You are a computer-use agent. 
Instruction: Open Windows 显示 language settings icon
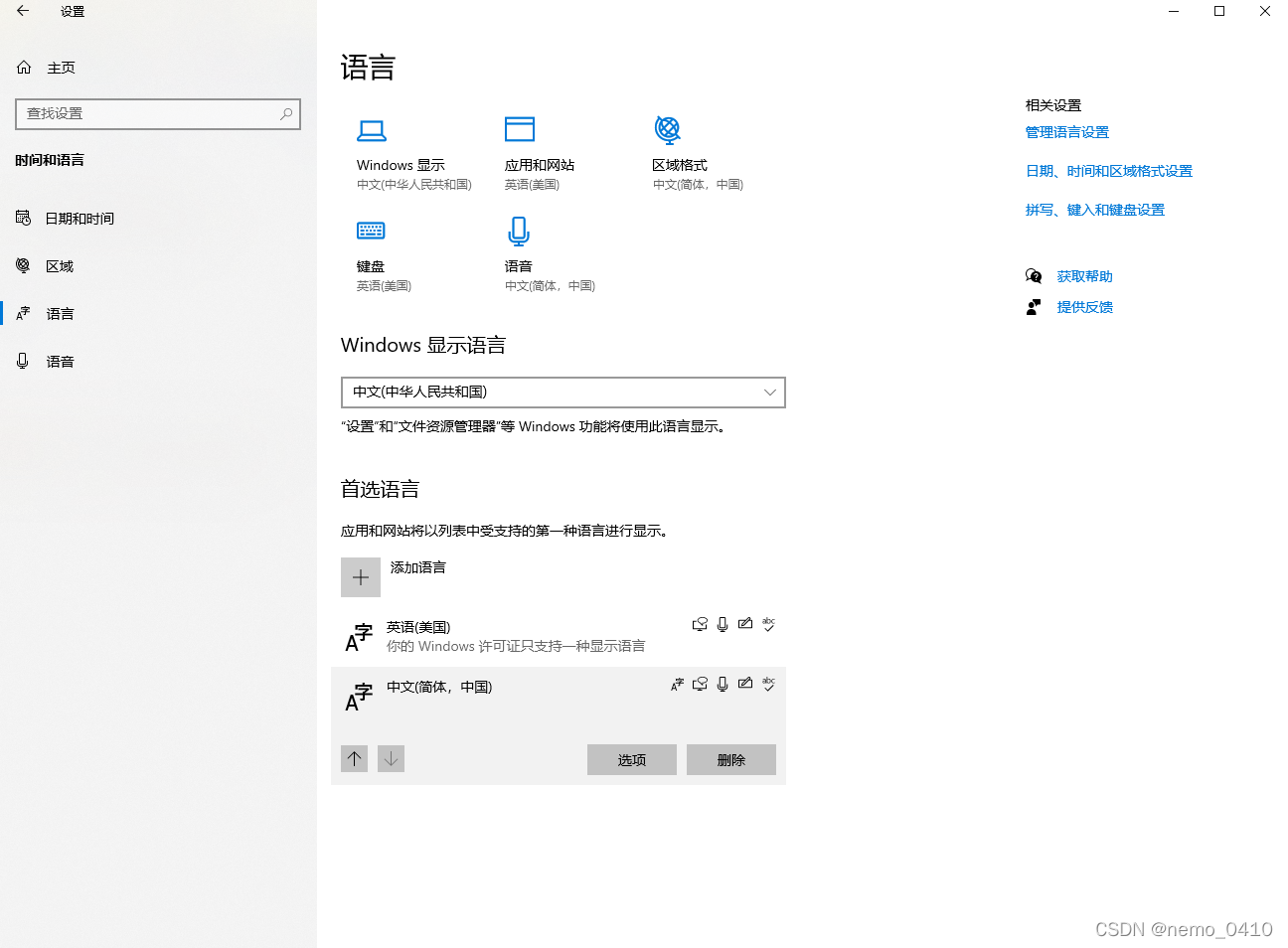click(x=372, y=130)
